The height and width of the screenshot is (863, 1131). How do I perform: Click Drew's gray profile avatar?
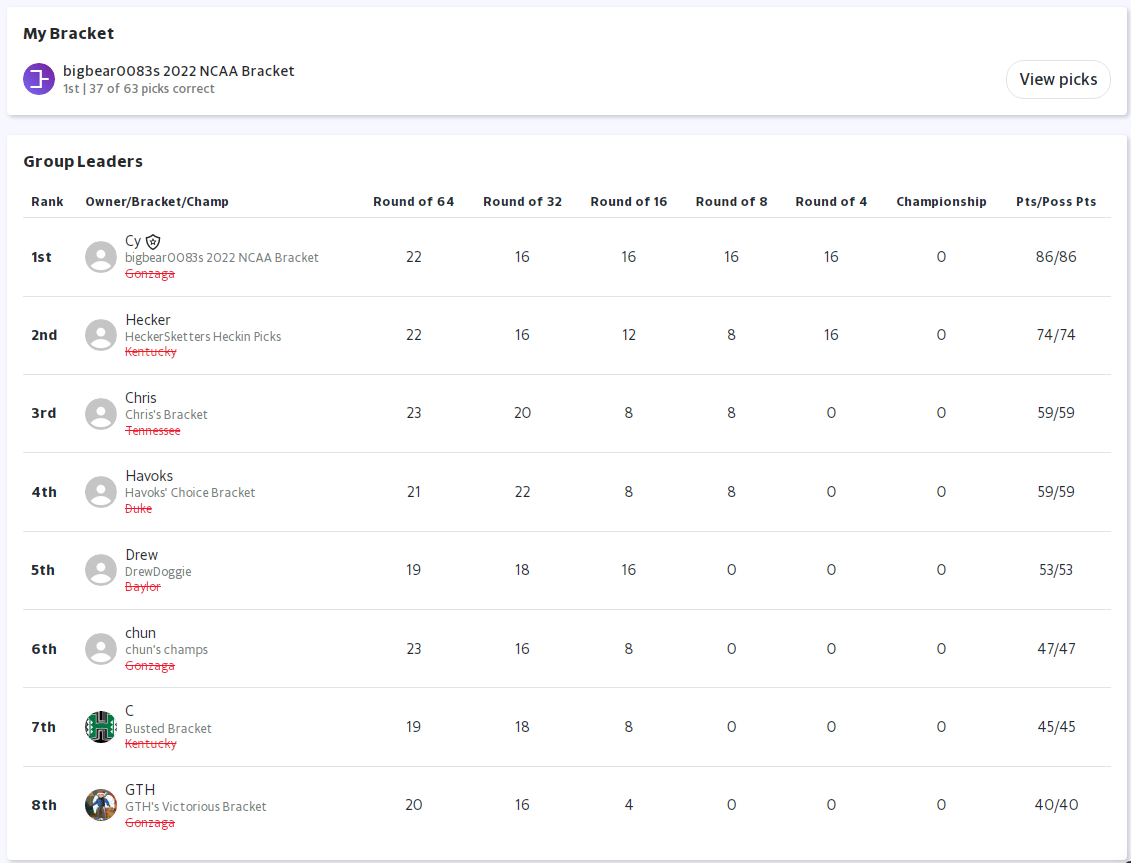101,570
